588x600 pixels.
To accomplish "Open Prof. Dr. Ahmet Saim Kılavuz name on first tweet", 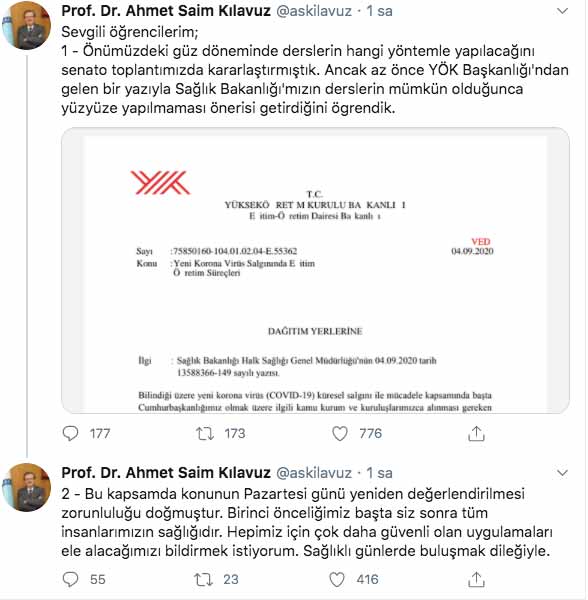I will (x=166, y=11).
